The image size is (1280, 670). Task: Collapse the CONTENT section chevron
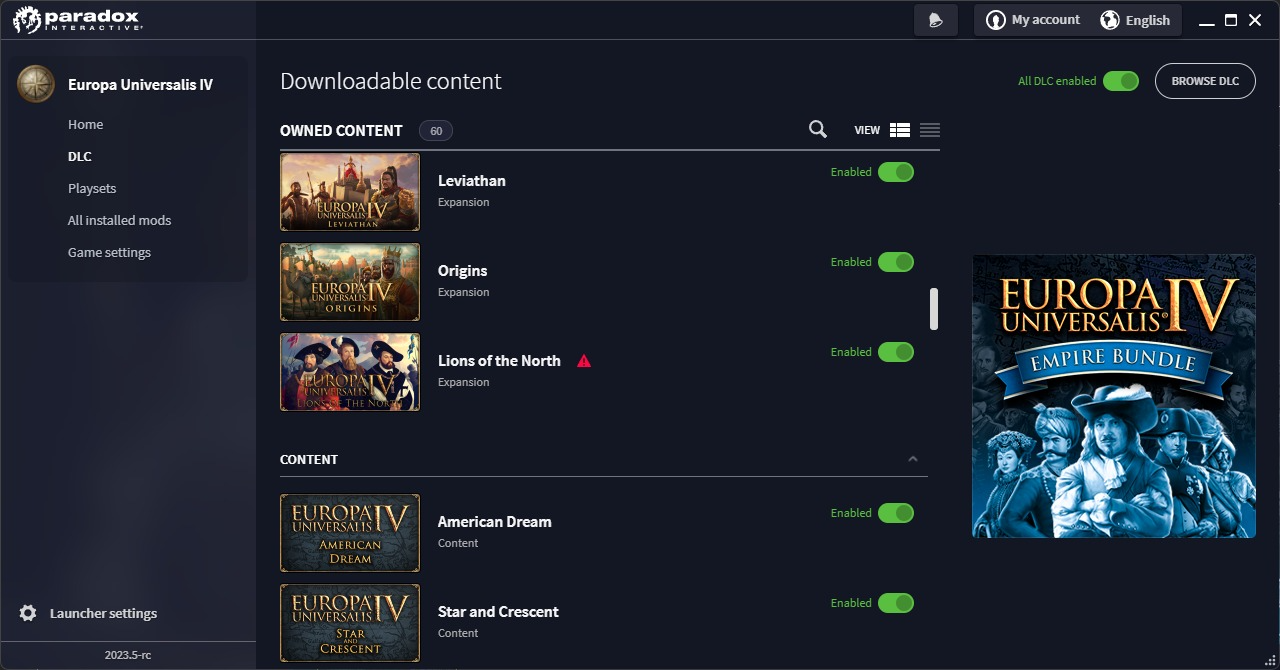click(912, 459)
